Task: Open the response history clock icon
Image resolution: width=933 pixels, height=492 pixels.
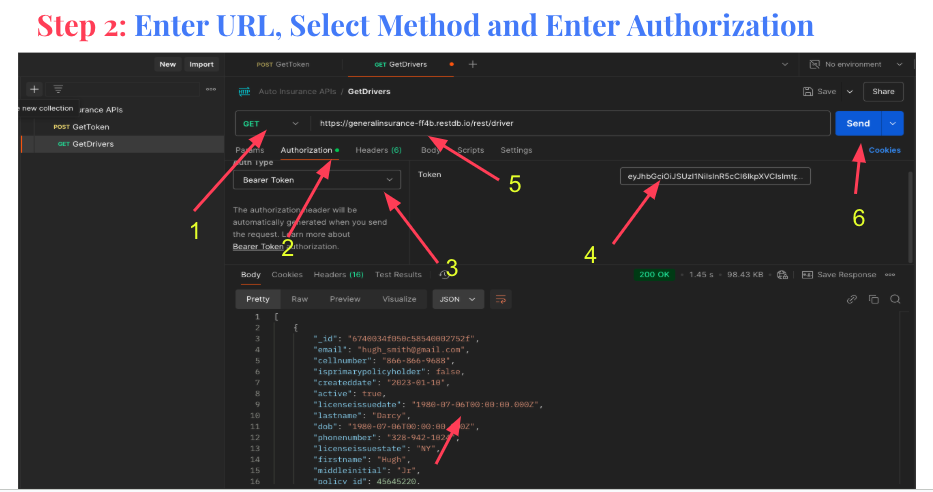Action: pos(443,275)
